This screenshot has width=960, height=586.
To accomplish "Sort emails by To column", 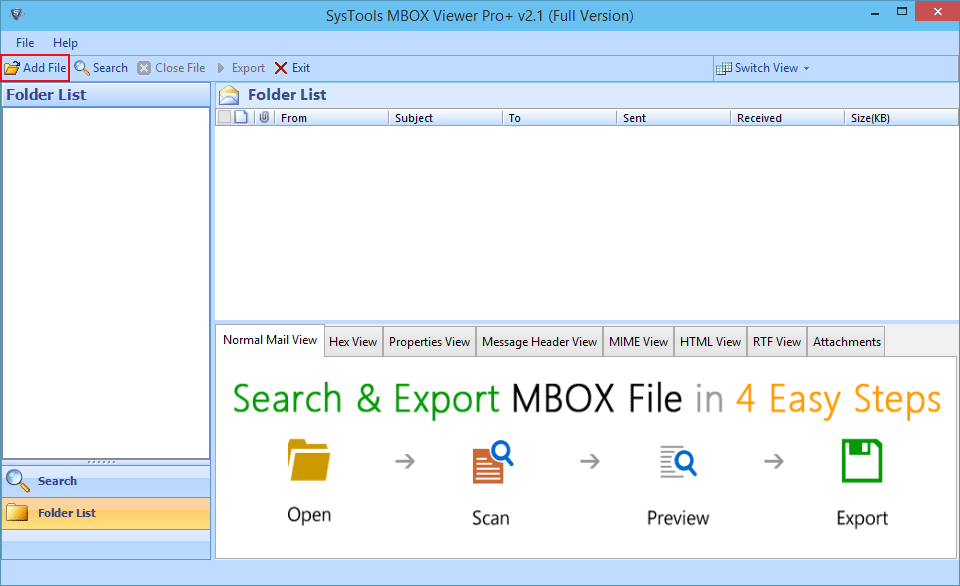I will click(559, 118).
